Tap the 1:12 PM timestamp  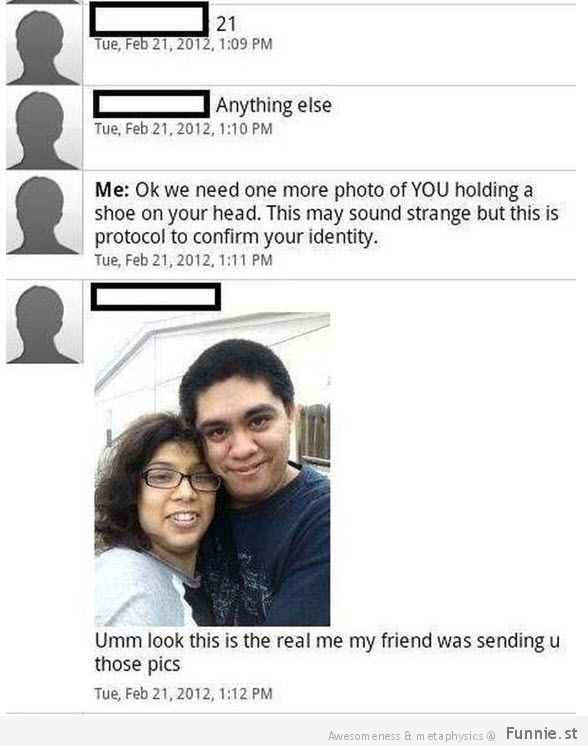coord(183,693)
